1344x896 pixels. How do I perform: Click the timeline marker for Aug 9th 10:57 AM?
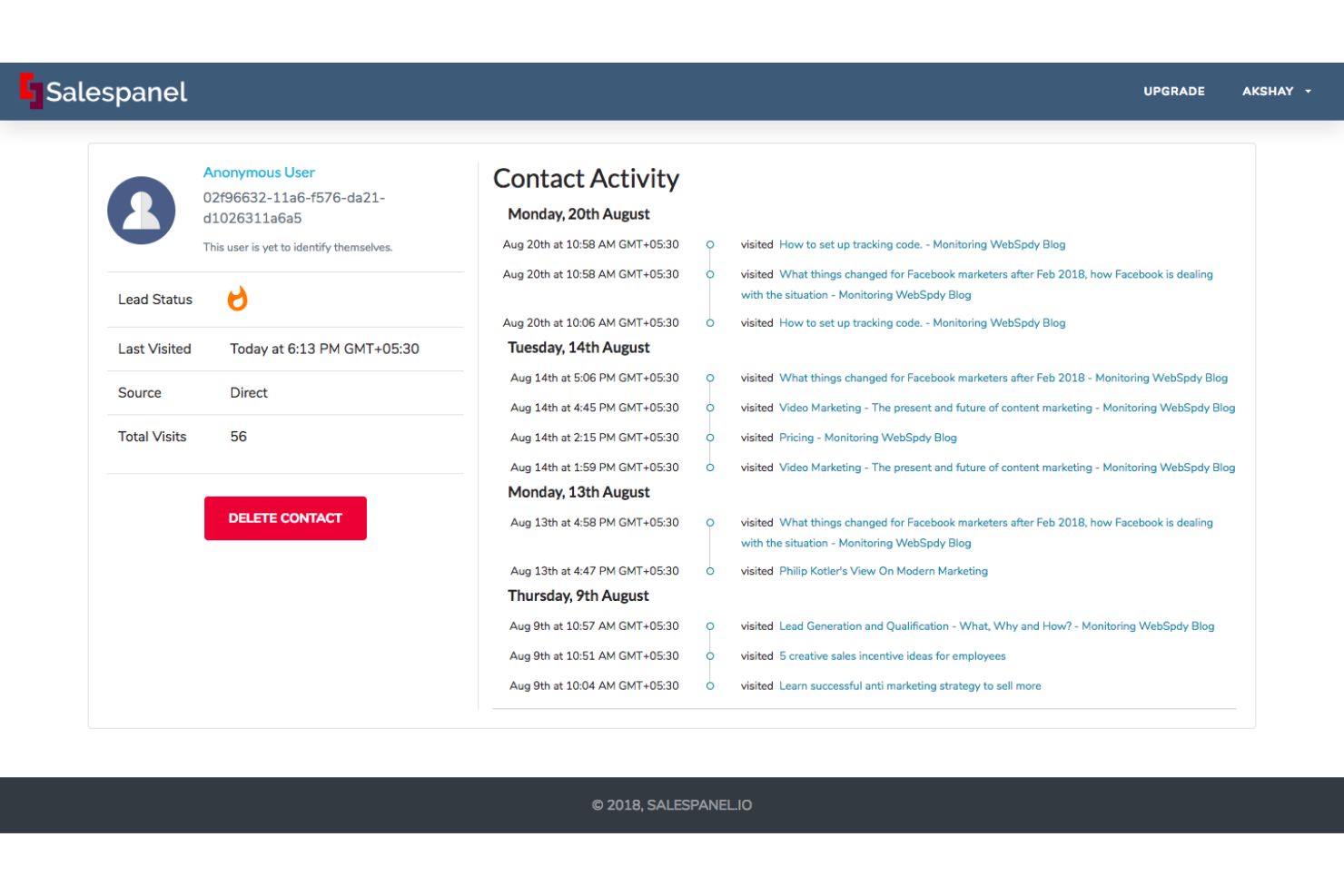tap(710, 626)
